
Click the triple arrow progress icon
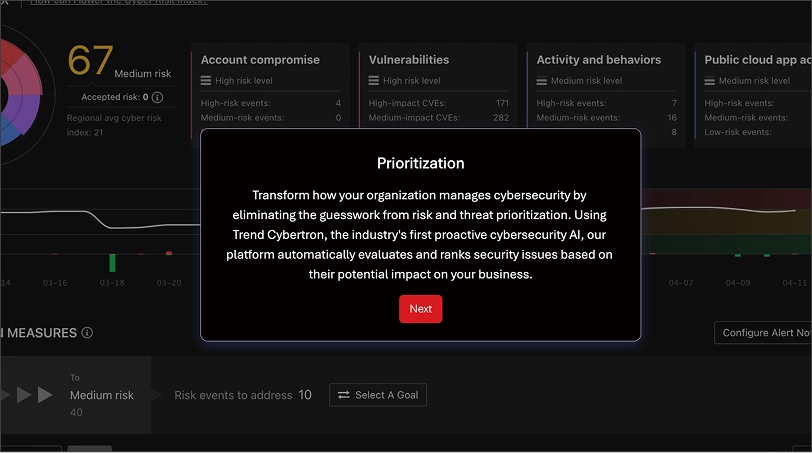point(26,395)
